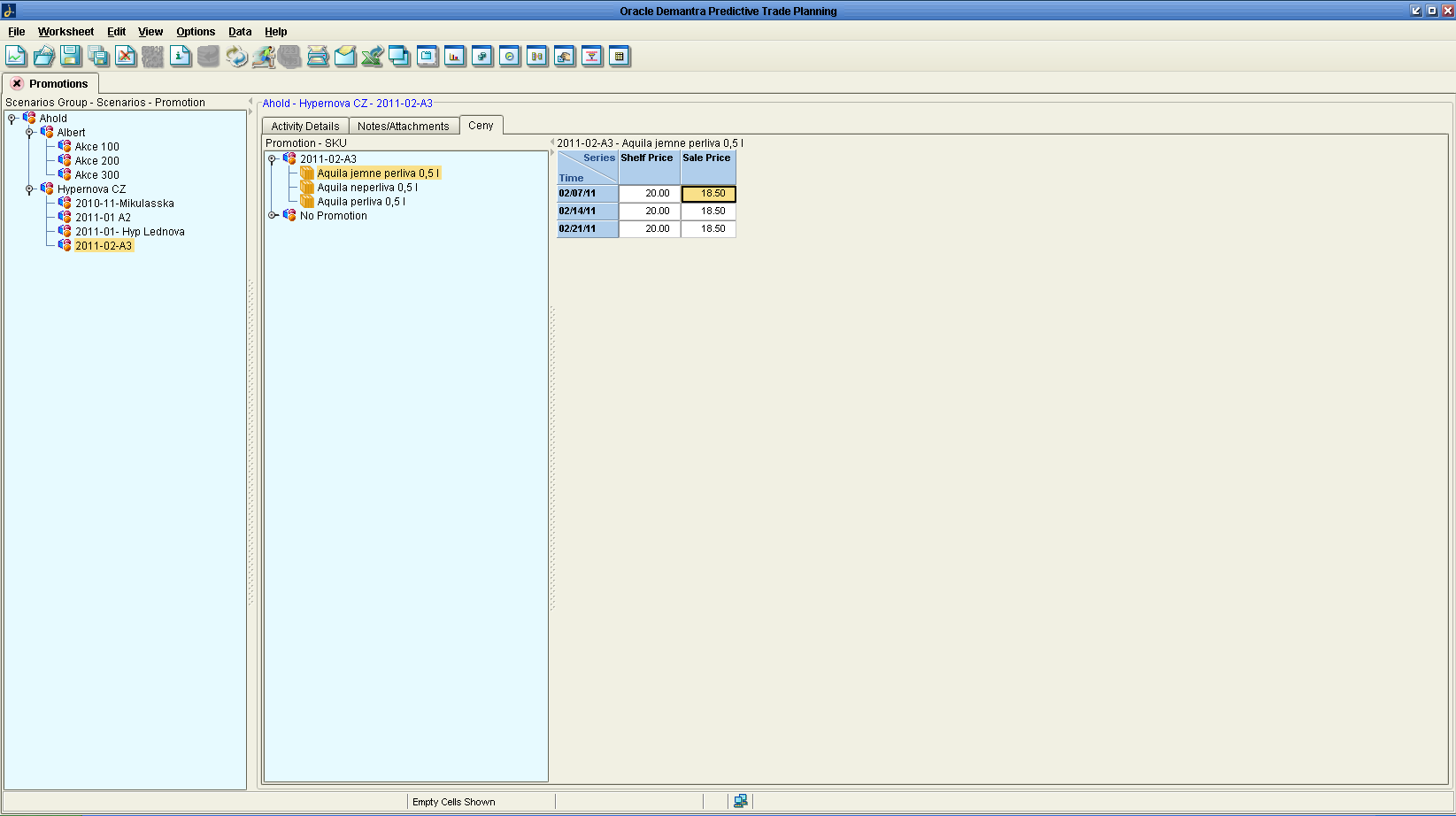
Task: Click the Send mail envelope icon
Action: coord(345,56)
